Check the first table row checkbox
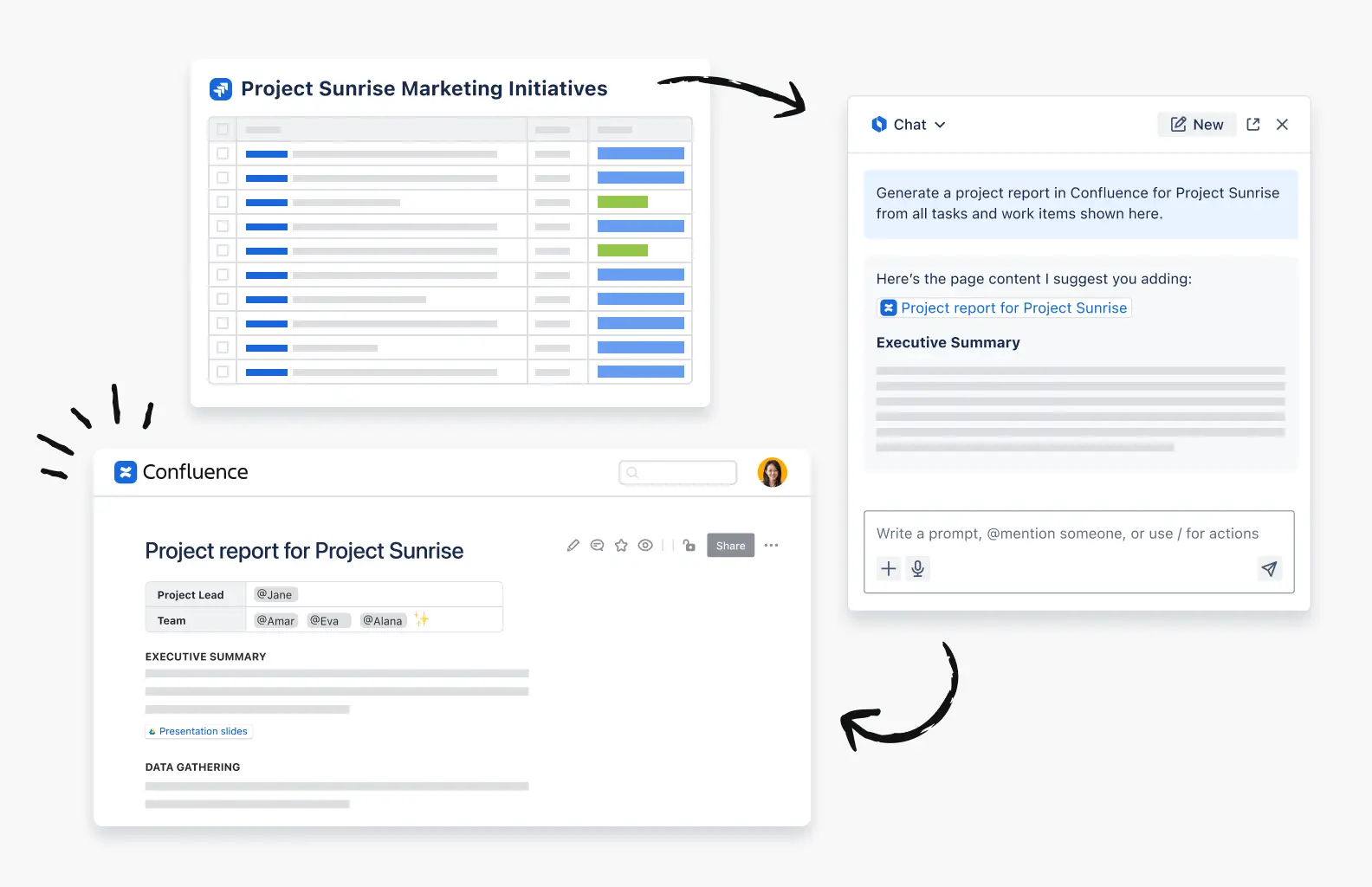This screenshot has height=887, width=1372. (223, 153)
